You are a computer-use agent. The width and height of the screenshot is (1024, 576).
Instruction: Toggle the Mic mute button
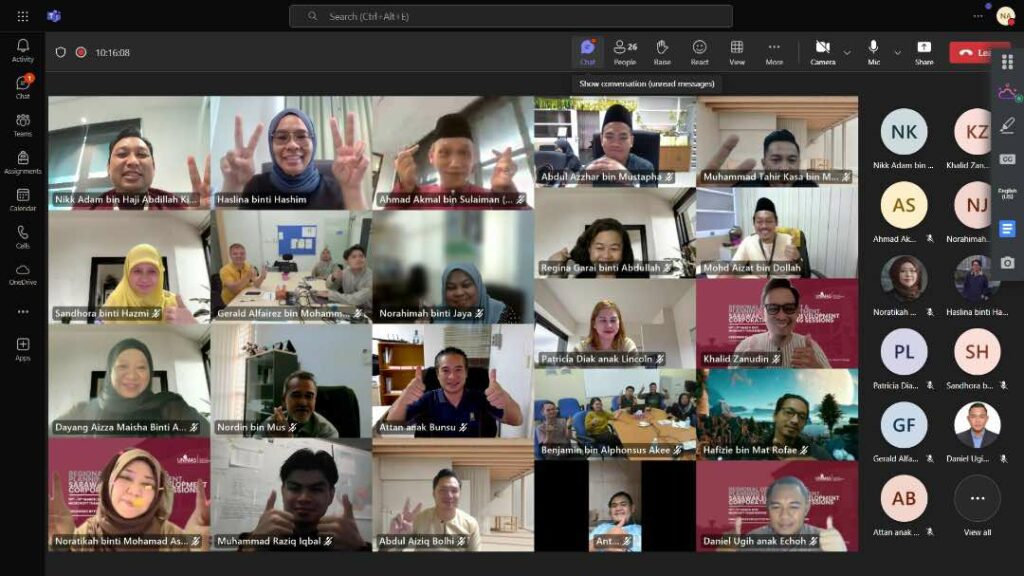tap(873, 51)
